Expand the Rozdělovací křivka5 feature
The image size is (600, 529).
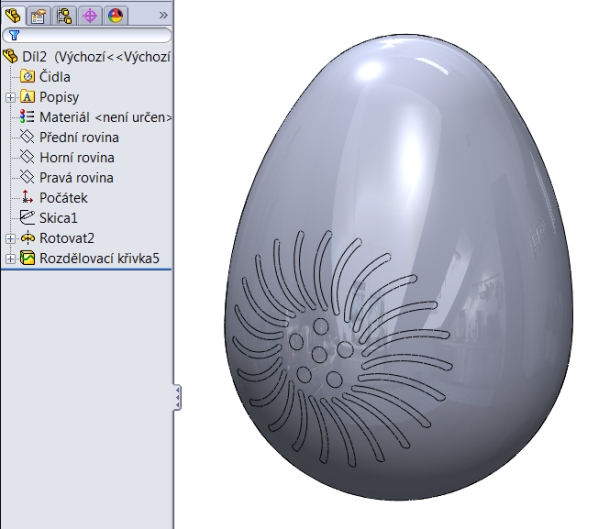click(x=10, y=259)
